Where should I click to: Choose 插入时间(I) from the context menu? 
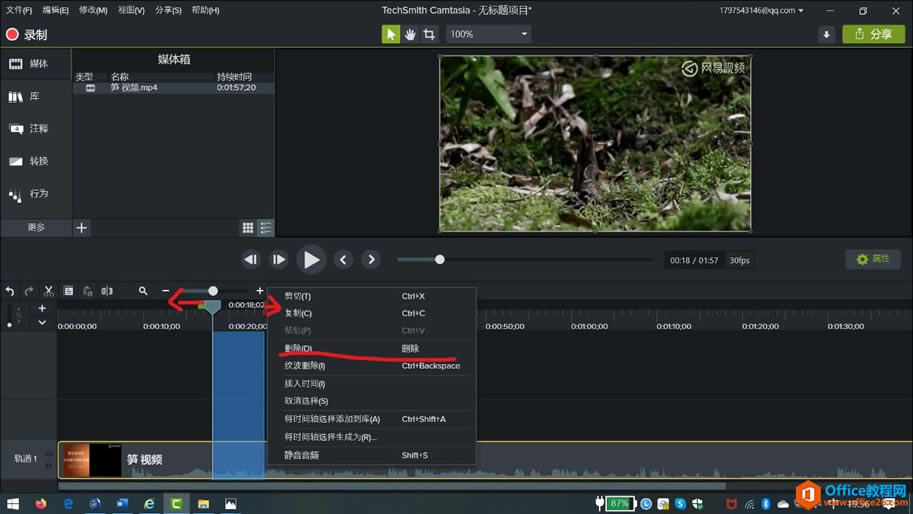pos(372,384)
